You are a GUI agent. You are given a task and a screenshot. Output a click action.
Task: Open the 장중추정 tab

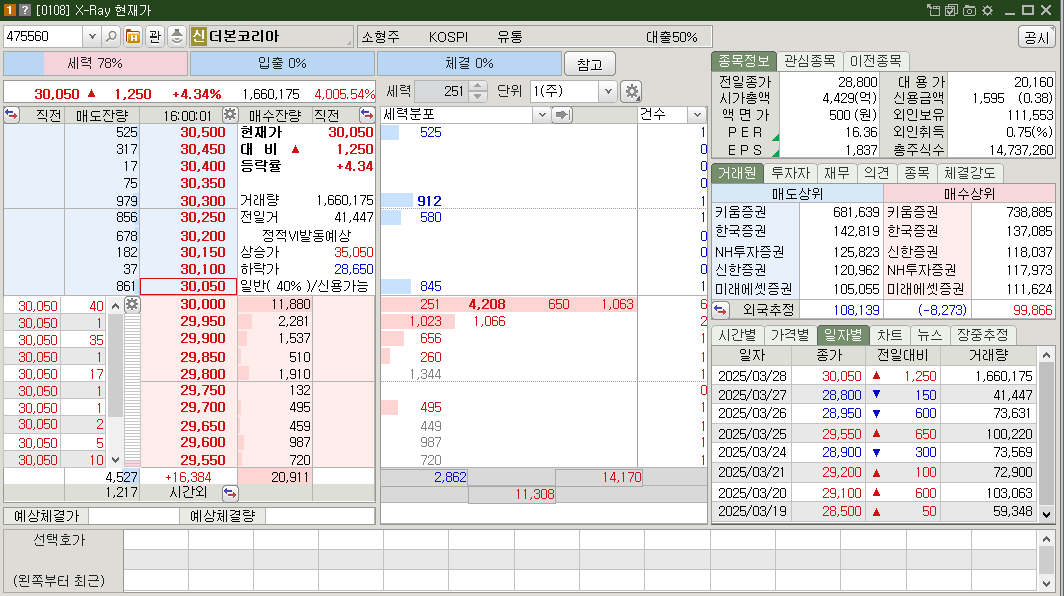point(983,335)
